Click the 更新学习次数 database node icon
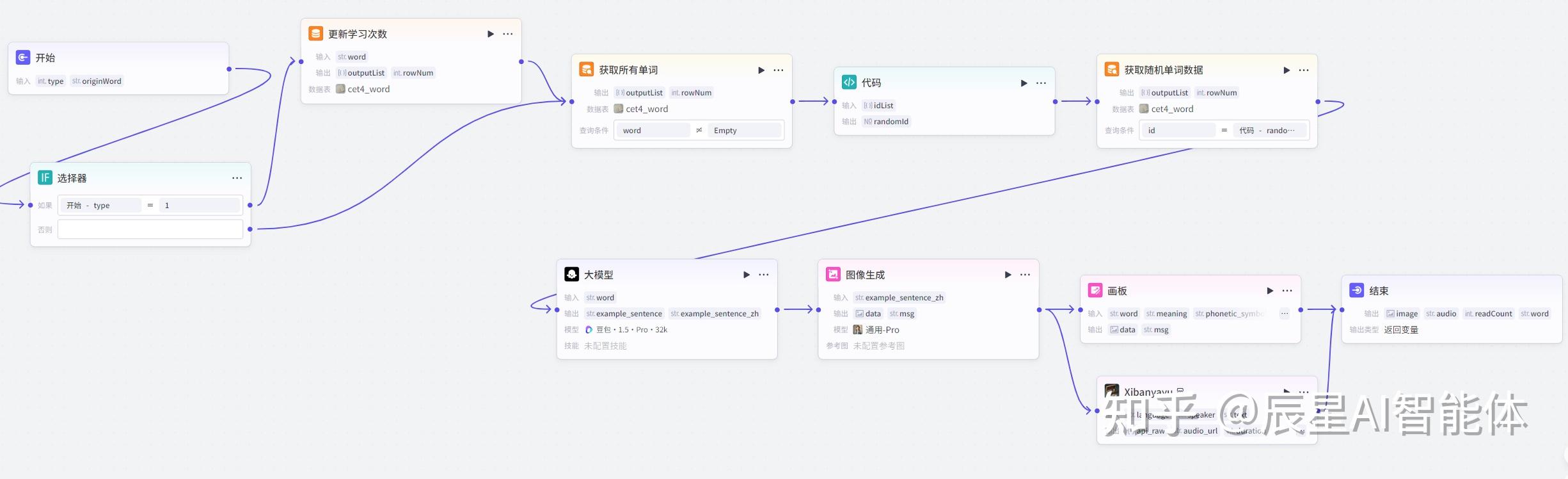This screenshot has height=479, width=1568. (315, 33)
